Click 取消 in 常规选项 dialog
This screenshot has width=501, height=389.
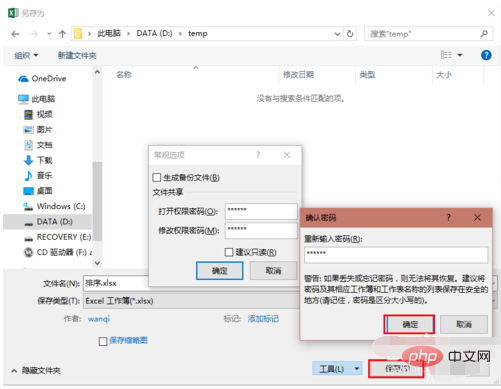point(273,271)
